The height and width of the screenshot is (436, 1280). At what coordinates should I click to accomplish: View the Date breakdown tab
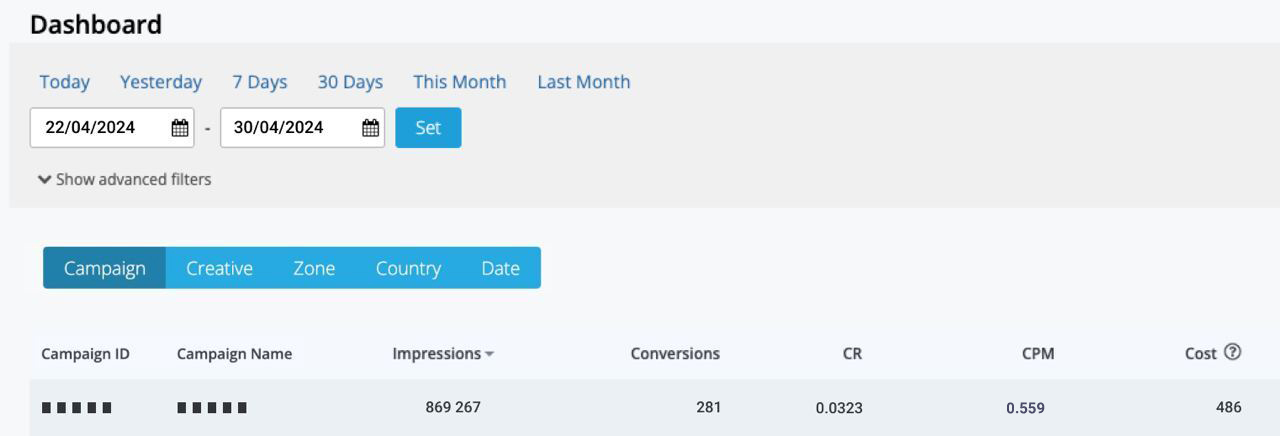coord(500,268)
